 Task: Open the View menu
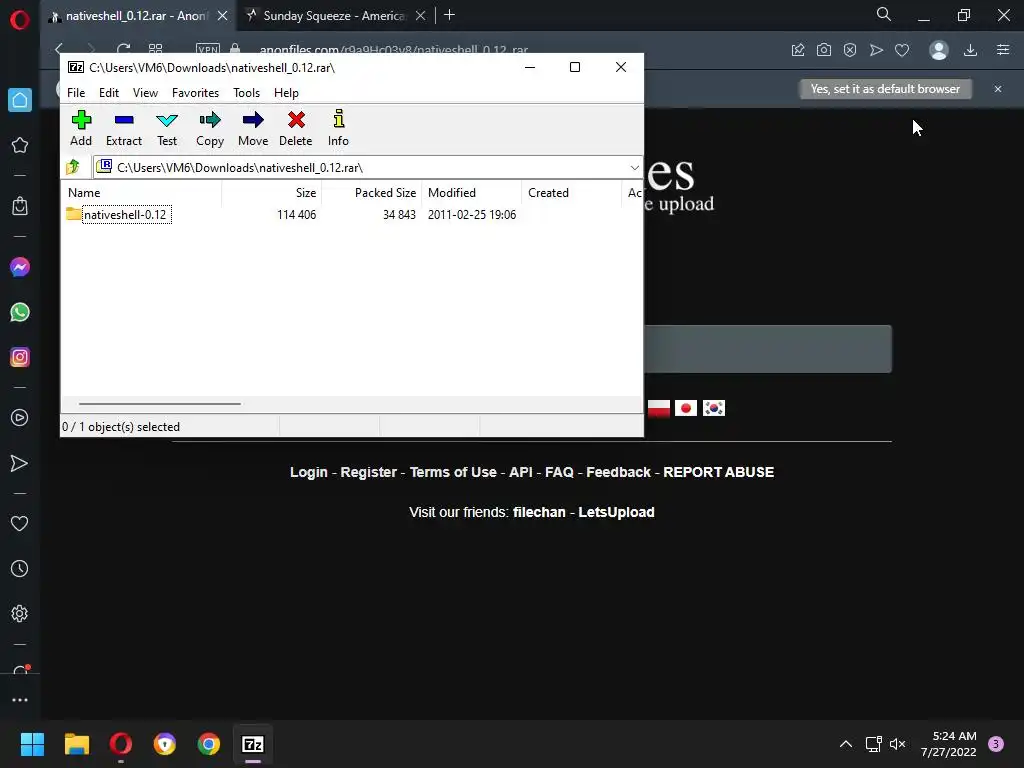[145, 93]
